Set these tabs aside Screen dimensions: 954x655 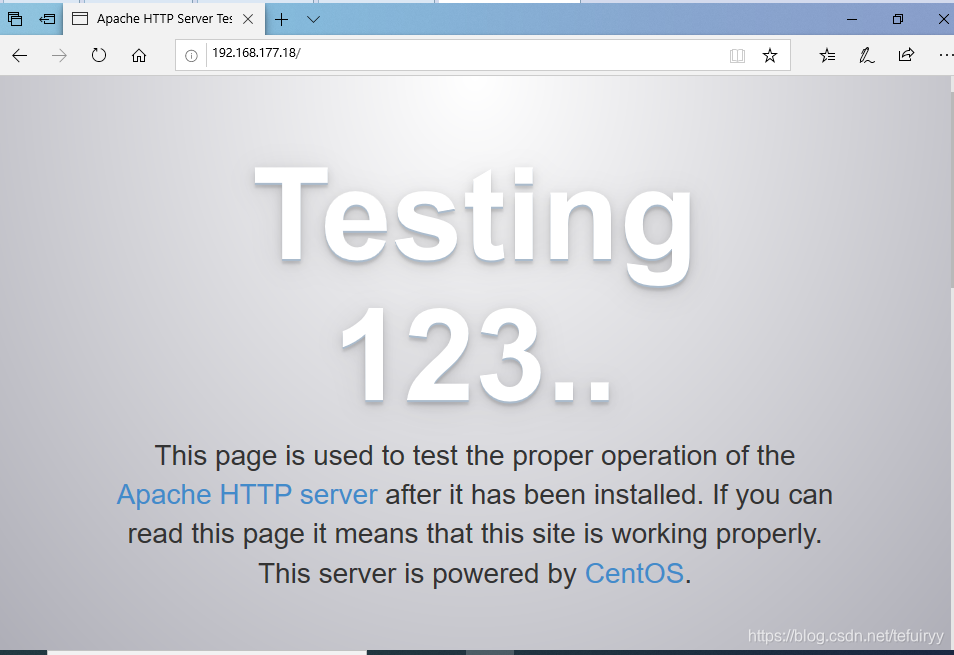pyautogui.click(x=47, y=19)
